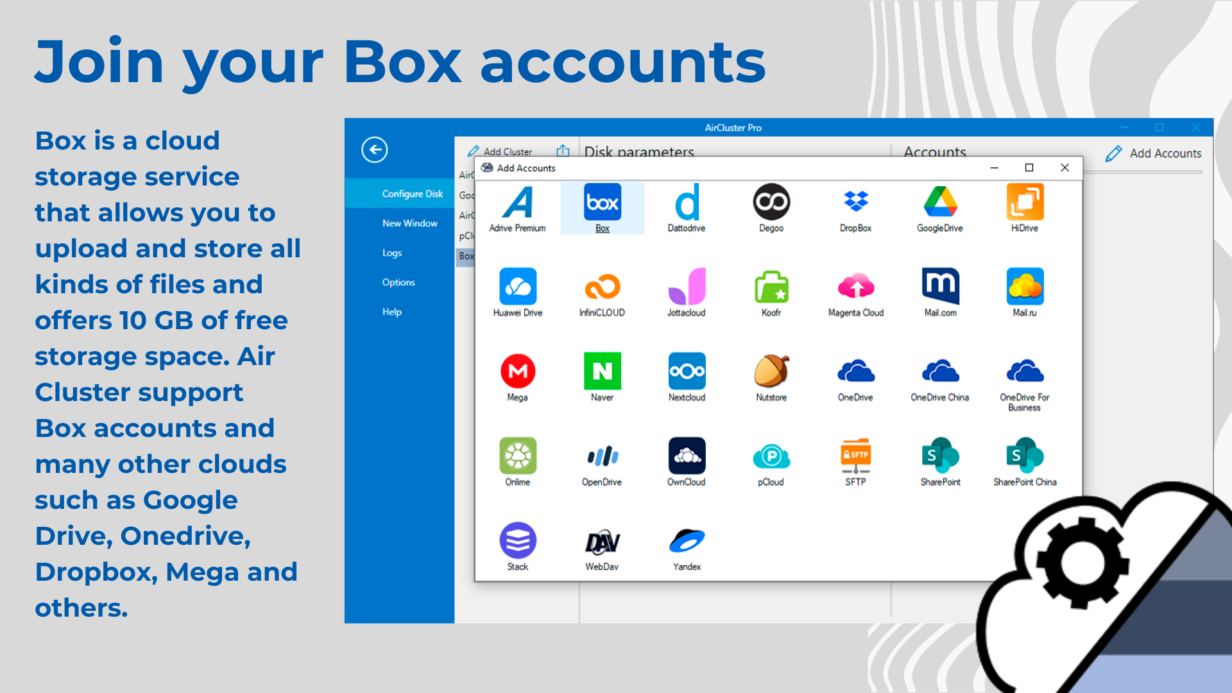Maximize the Add Accounts dialog
The height and width of the screenshot is (693, 1232).
click(1029, 168)
